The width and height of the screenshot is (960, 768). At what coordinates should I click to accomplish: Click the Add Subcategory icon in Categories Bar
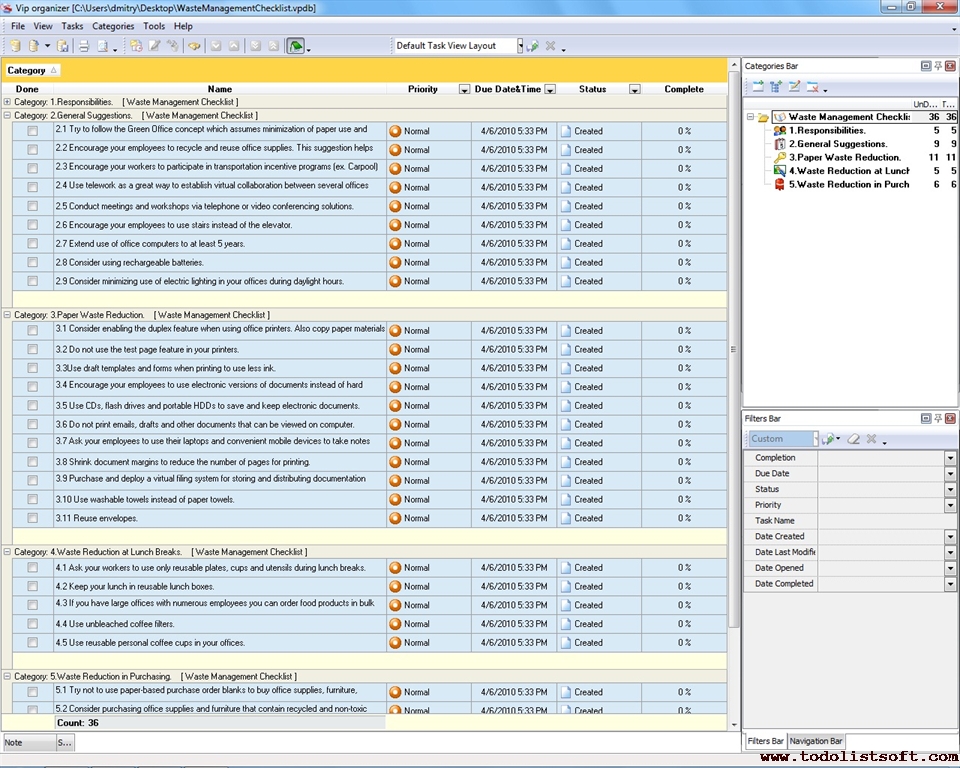[x=775, y=87]
